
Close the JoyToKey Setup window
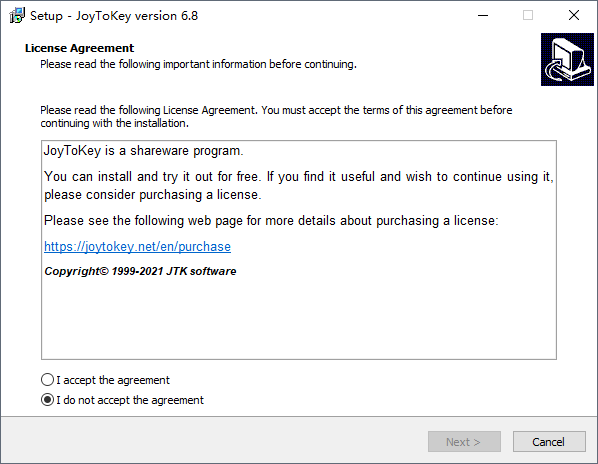(574, 16)
